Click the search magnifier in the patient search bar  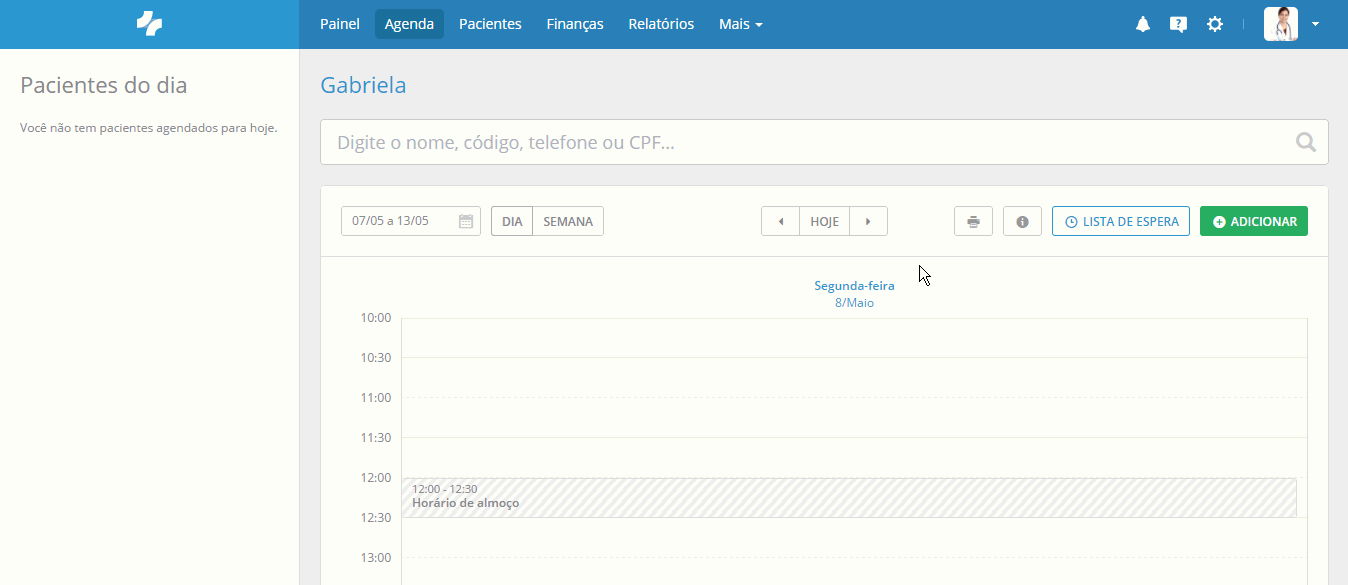(x=1305, y=141)
